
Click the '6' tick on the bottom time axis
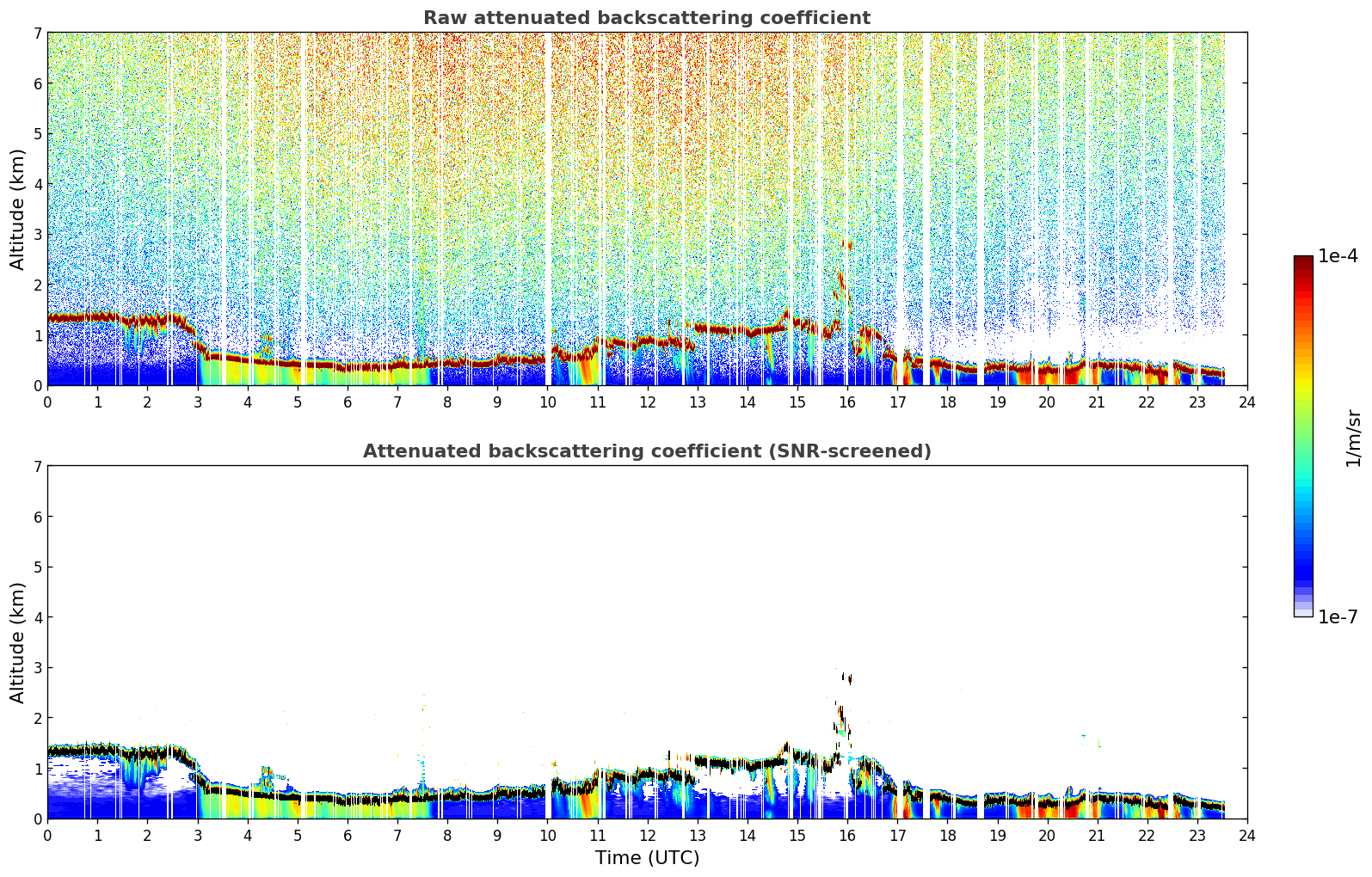click(x=348, y=835)
